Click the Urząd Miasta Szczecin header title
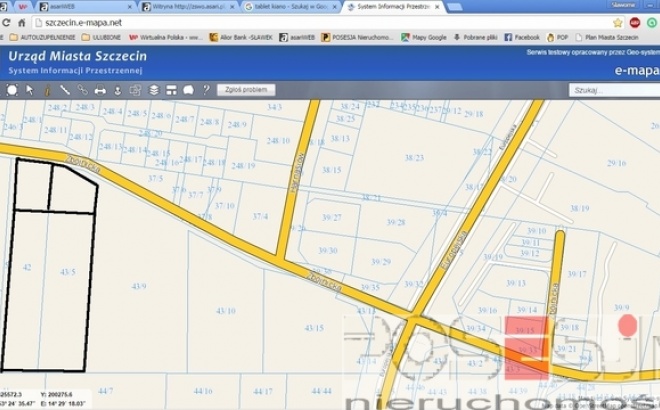The image size is (660, 410). pos(77,56)
